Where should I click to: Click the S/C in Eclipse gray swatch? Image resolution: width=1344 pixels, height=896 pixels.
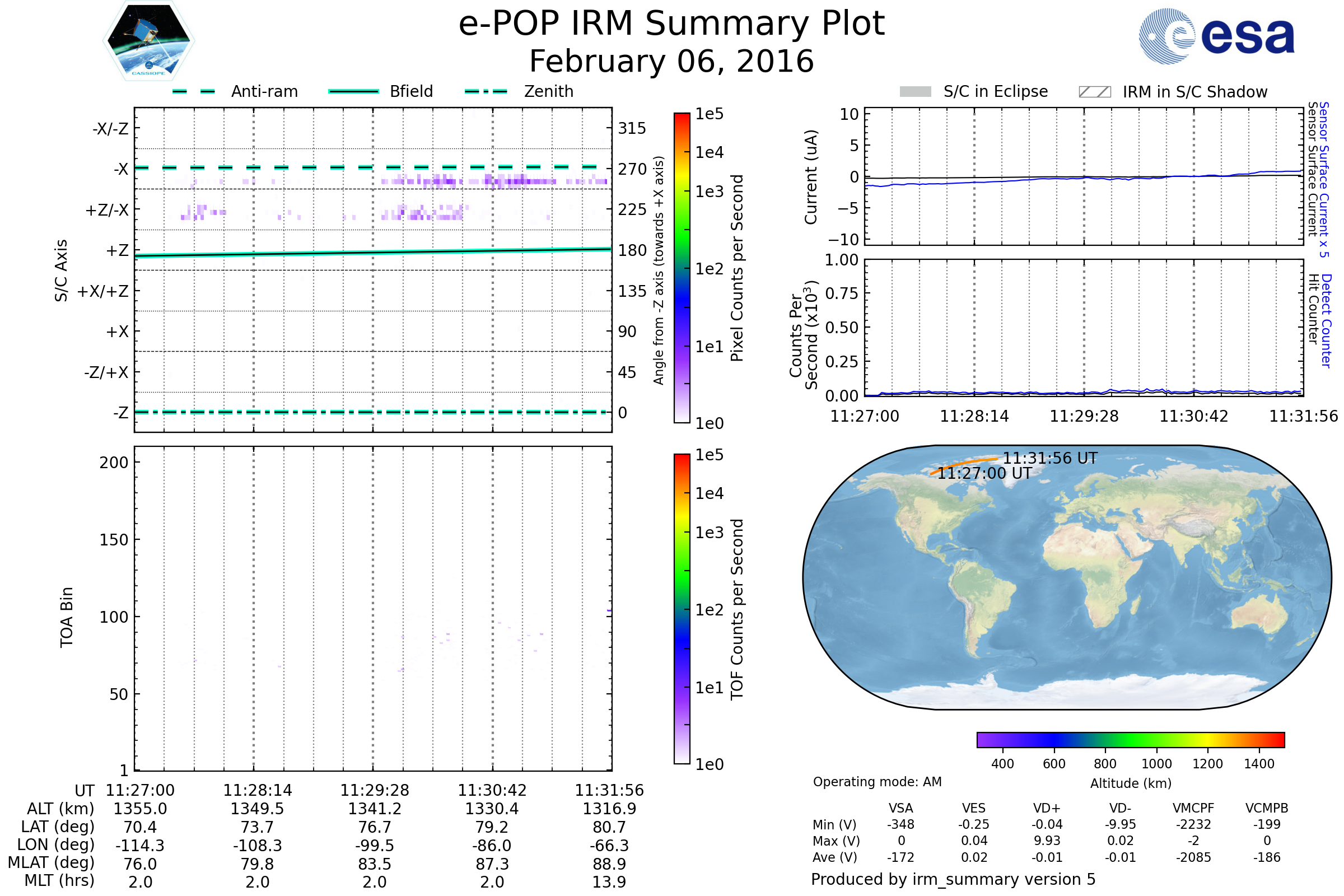pos(916,92)
